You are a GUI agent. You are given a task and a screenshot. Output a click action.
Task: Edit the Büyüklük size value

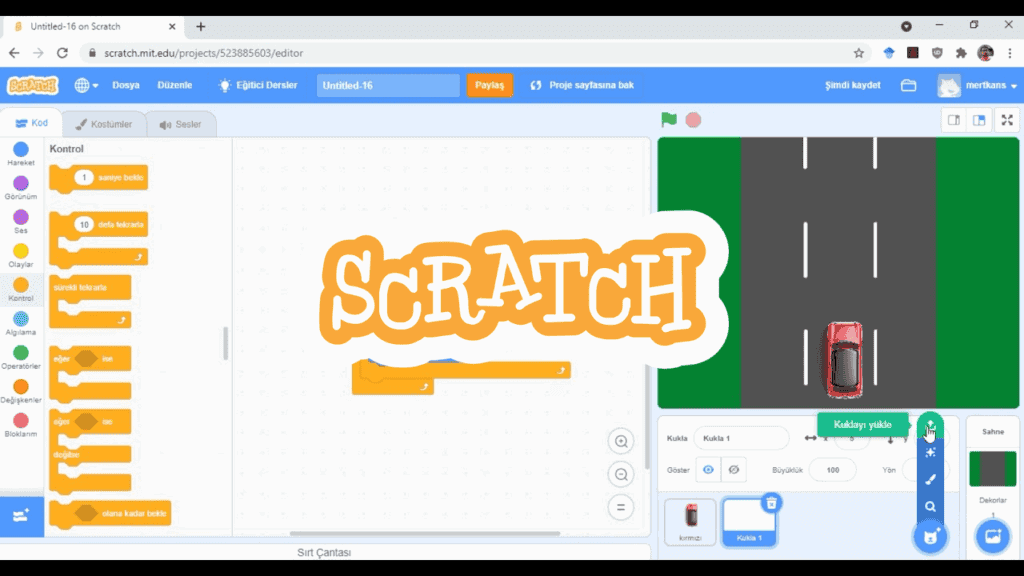click(x=832, y=470)
